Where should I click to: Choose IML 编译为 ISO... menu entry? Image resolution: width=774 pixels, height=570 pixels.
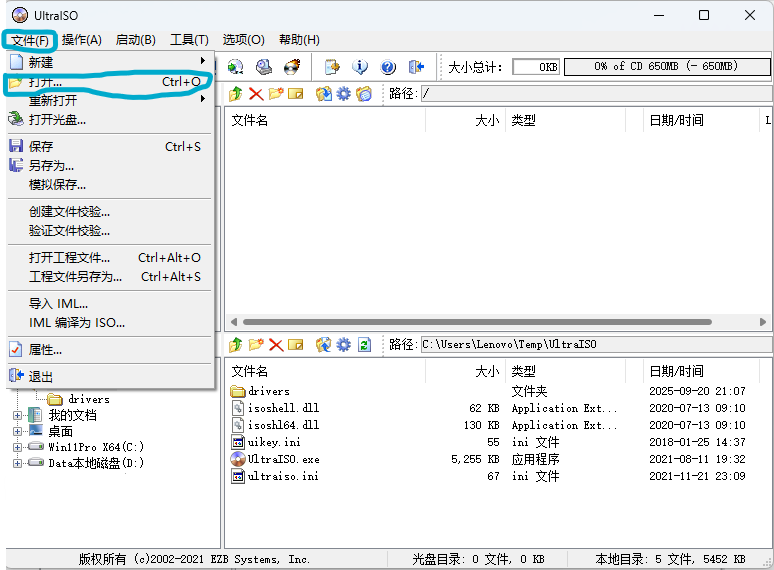point(109,323)
